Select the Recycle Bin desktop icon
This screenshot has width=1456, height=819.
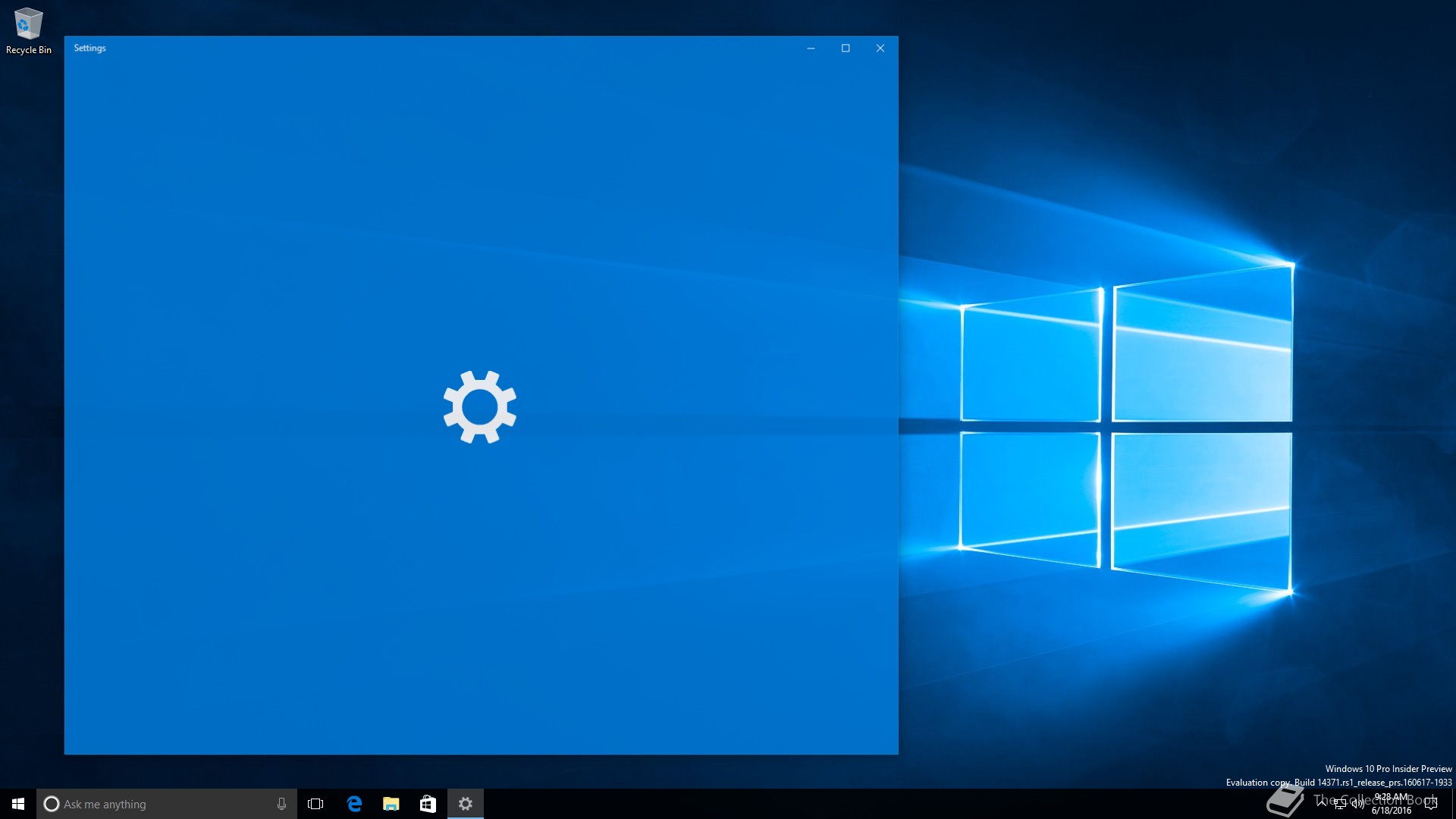pyautogui.click(x=29, y=31)
